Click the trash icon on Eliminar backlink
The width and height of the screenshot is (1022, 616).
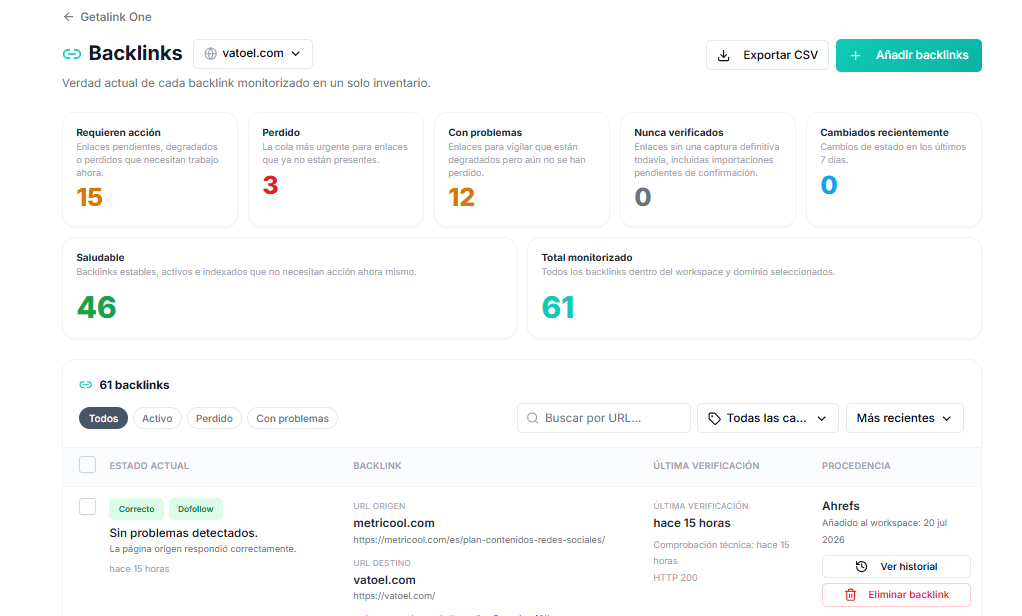(851, 594)
